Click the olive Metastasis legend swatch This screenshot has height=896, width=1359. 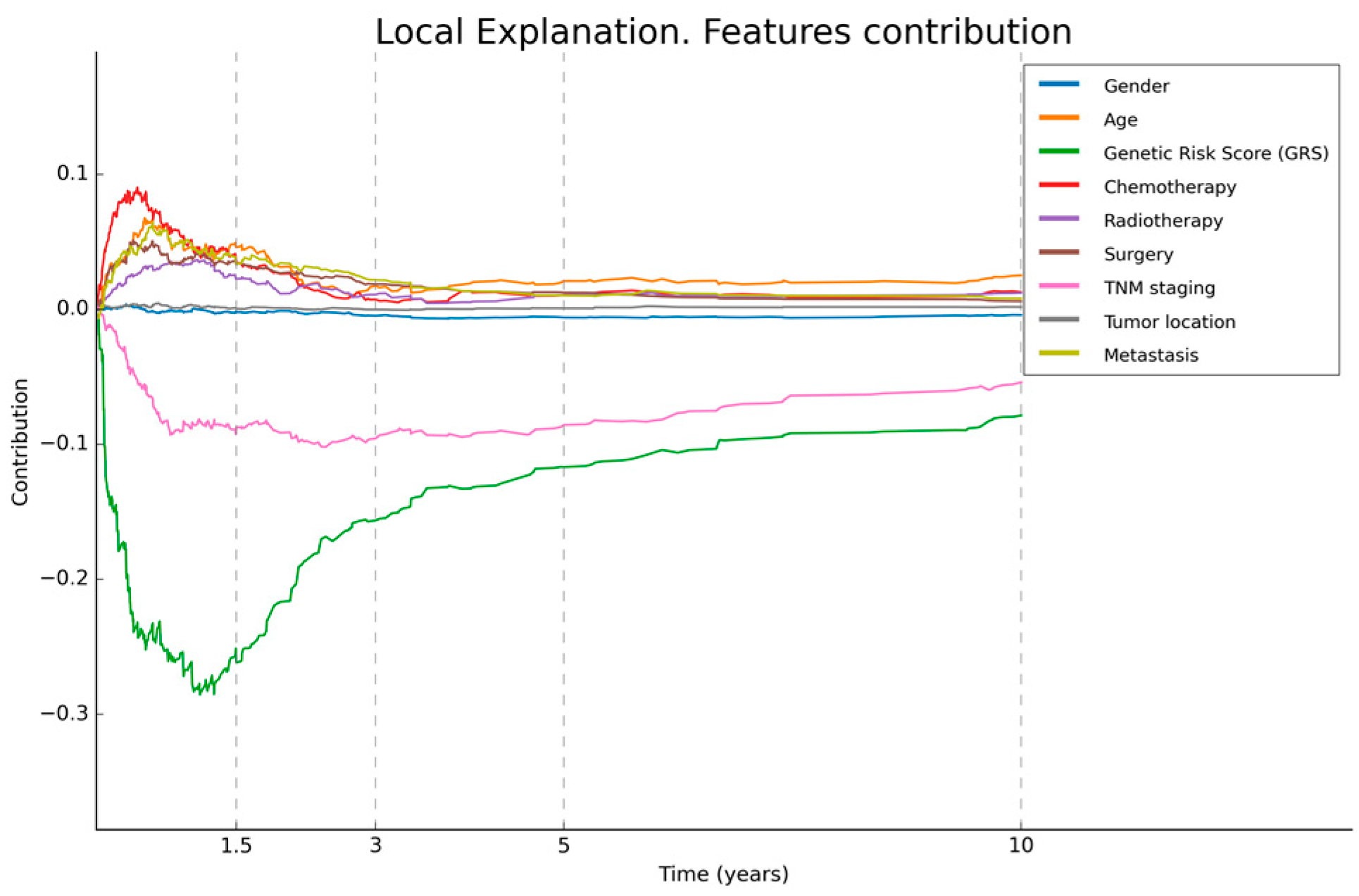[x=1058, y=353]
